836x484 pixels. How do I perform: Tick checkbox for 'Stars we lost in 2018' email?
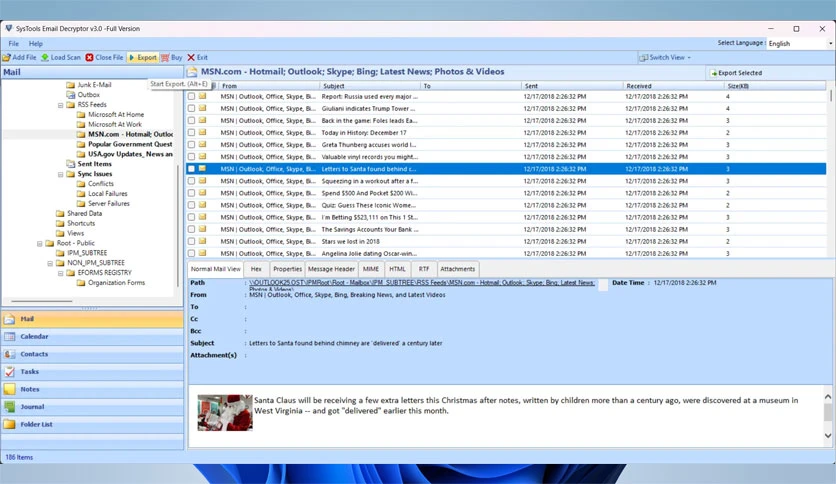point(191,241)
